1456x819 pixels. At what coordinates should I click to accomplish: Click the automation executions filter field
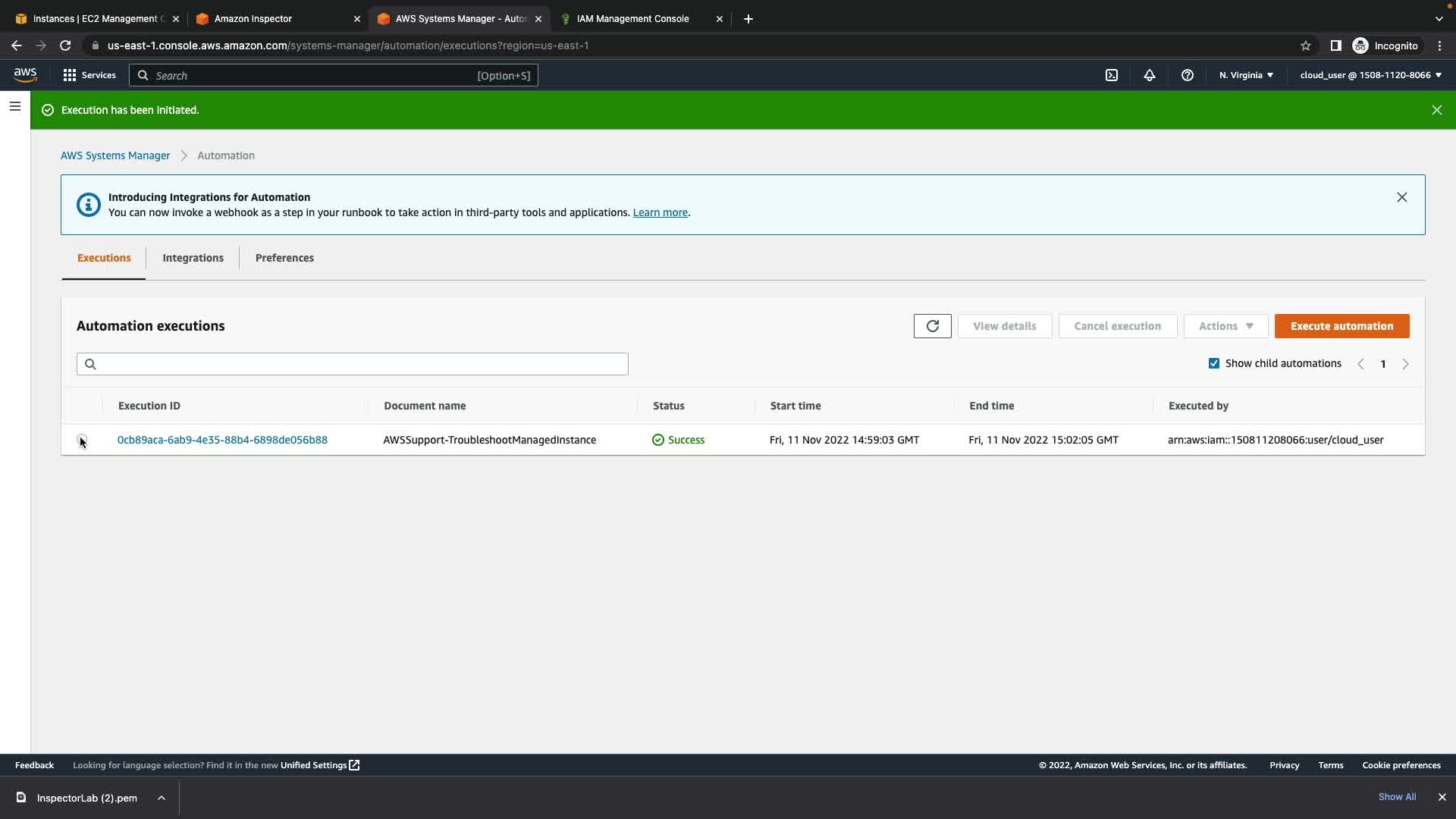pyautogui.click(x=353, y=364)
